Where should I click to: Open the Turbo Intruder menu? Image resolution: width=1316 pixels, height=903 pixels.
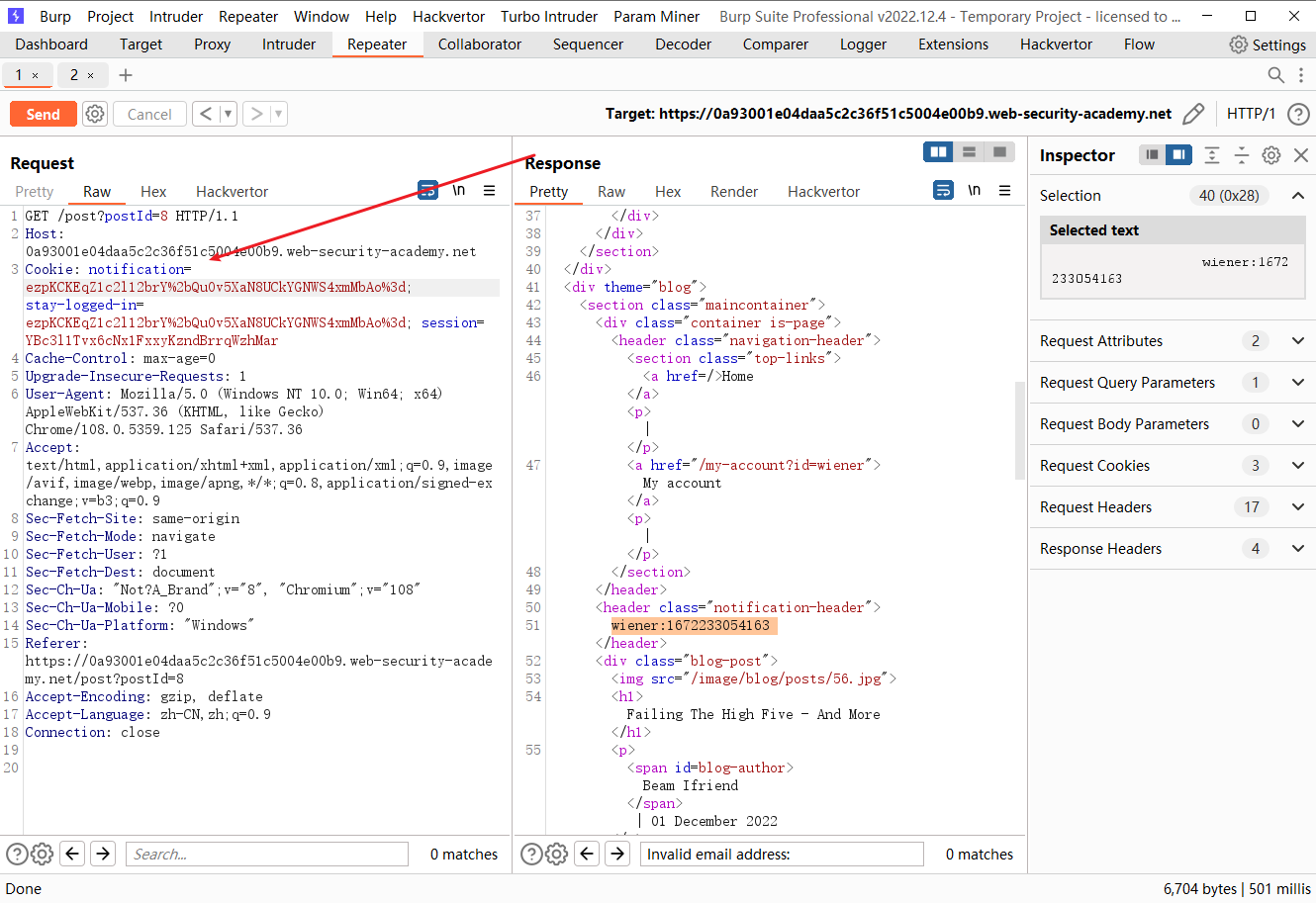click(x=549, y=17)
